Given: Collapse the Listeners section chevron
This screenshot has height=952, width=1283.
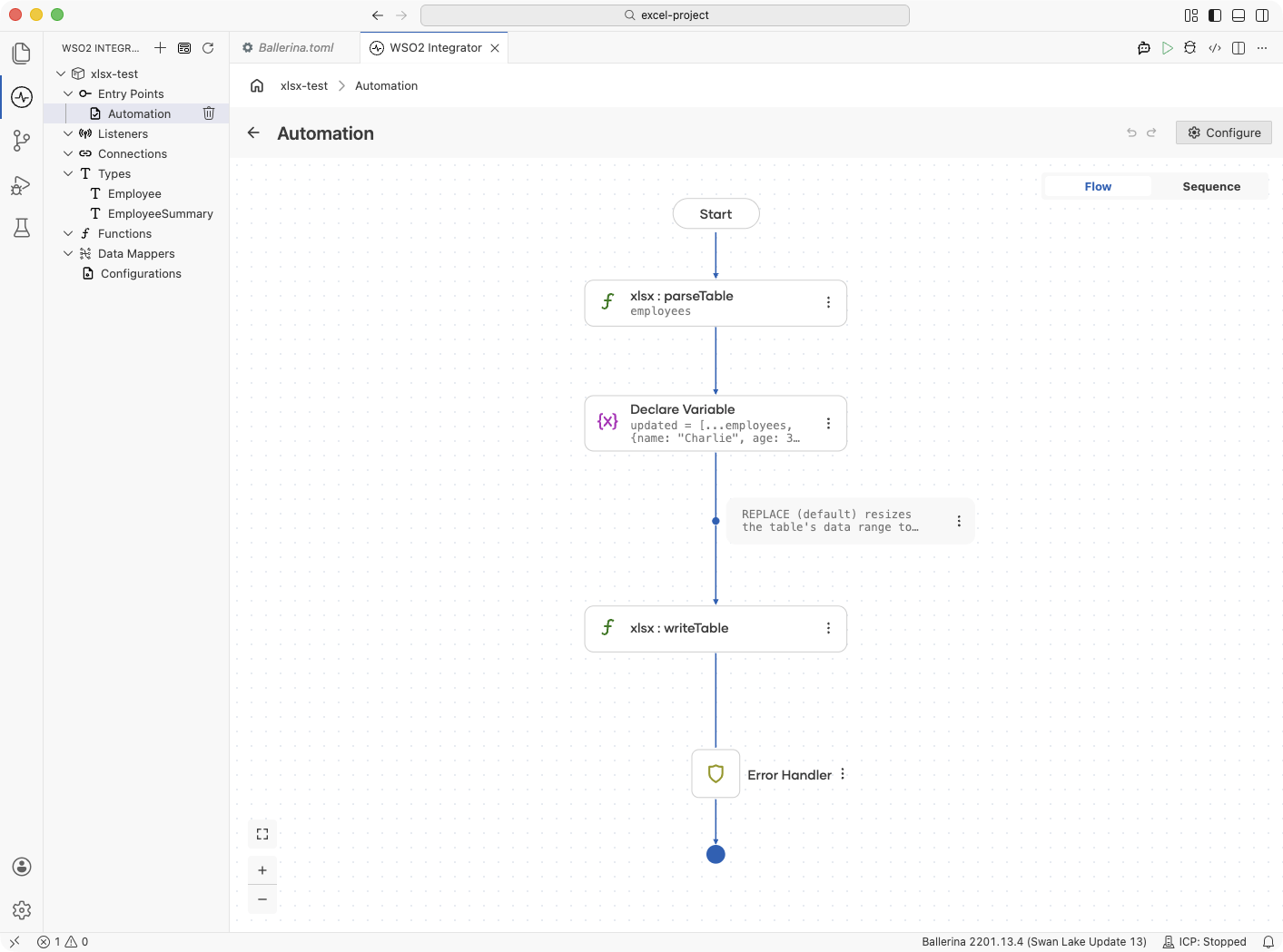Looking at the screenshot, I should pos(68,133).
